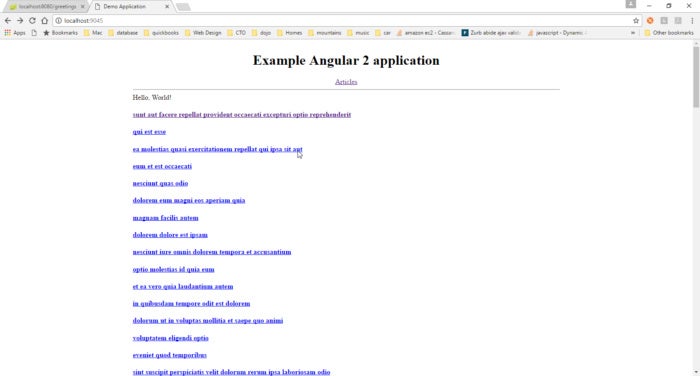Open the Chrome three-dot menu
Screen dimensions: 700x376
pyautogui.click(x=692, y=21)
